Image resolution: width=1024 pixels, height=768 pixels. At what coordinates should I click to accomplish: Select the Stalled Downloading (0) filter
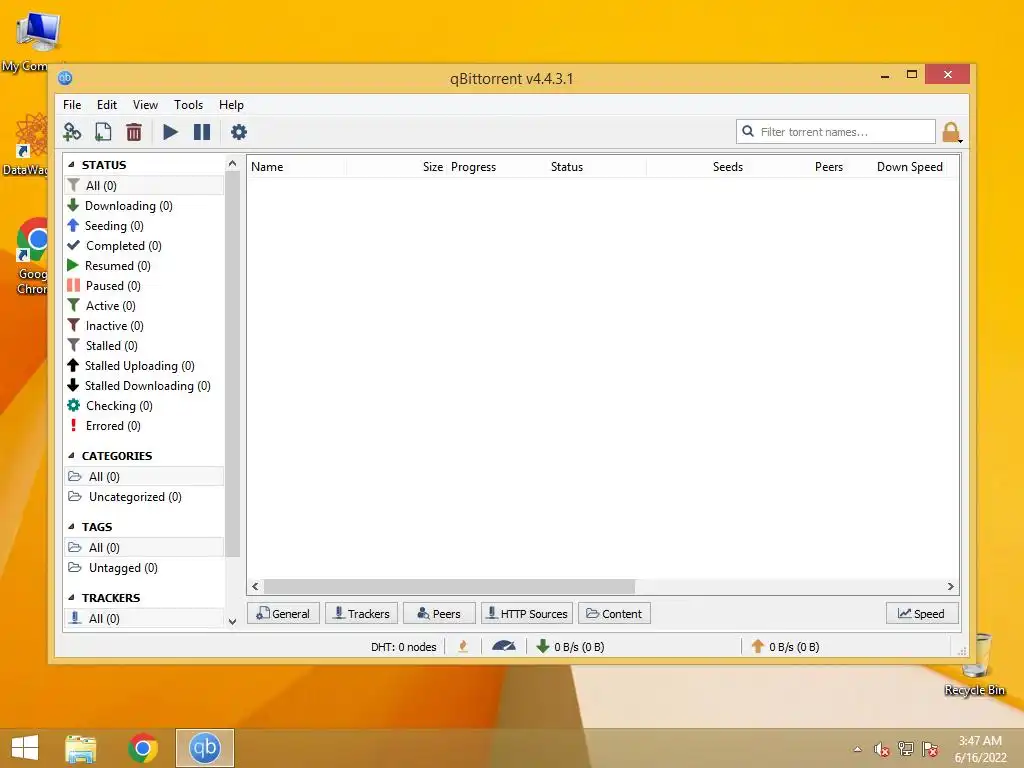tap(144, 386)
